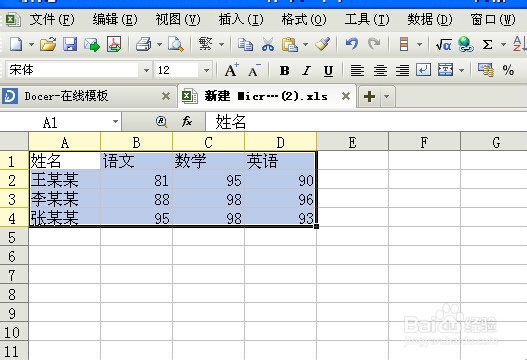Align text left
This screenshot has width=527, height=360.
(357, 70)
